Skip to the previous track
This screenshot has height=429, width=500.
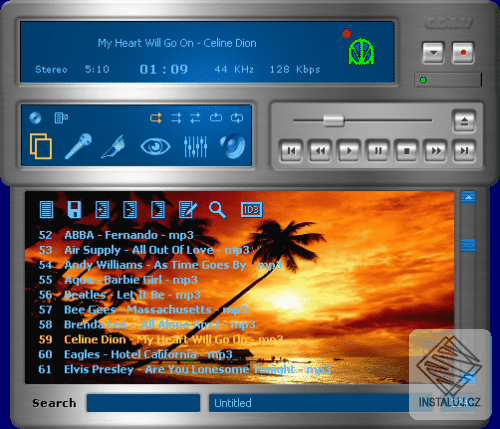click(291, 151)
